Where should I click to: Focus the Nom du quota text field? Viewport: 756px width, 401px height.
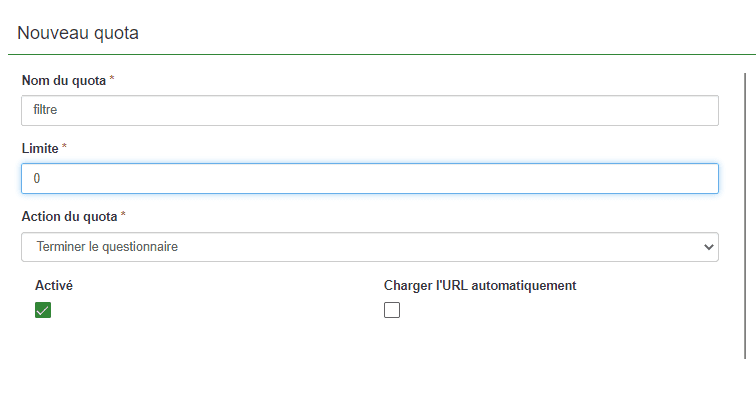[x=370, y=110]
